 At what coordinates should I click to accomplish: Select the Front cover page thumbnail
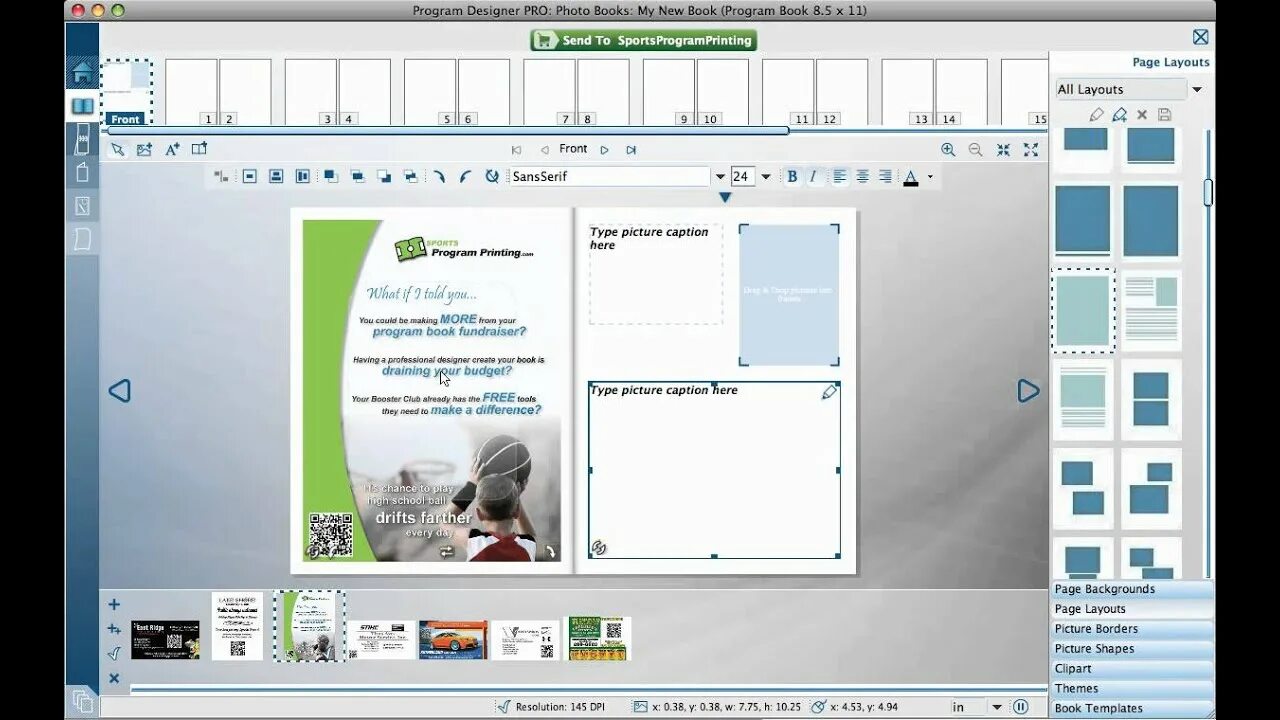coord(126,92)
